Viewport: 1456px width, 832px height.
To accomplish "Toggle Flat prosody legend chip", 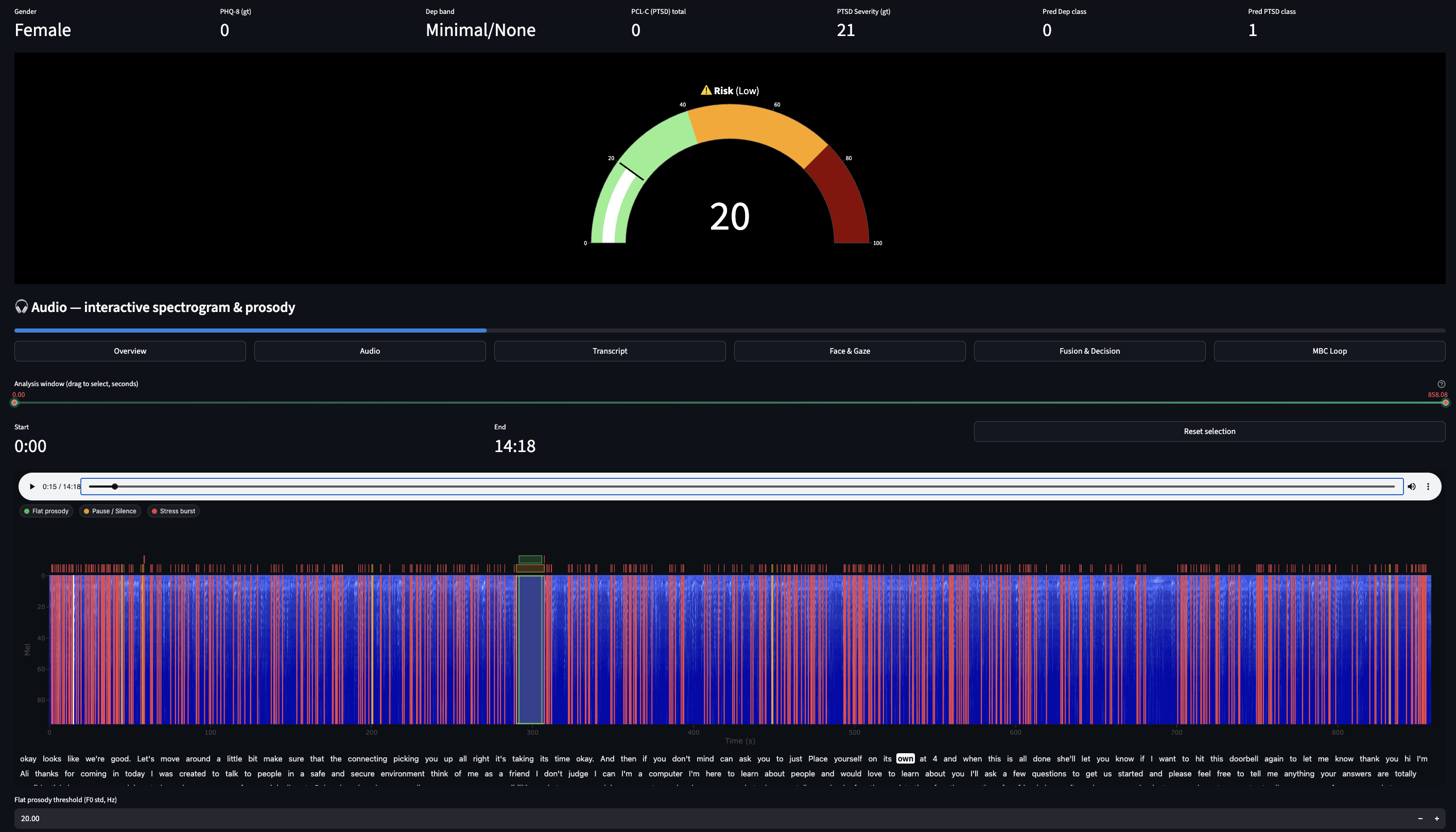I will (46, 511).
